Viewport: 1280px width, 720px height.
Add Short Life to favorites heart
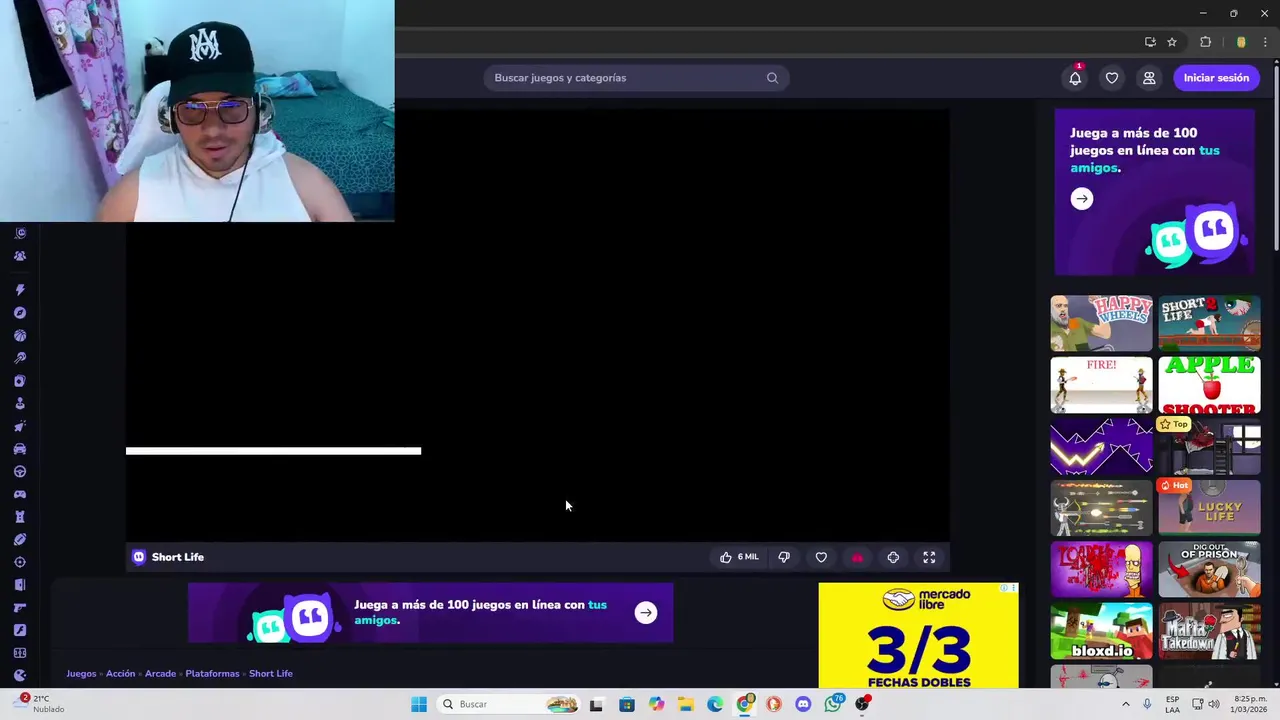(821, 557)
